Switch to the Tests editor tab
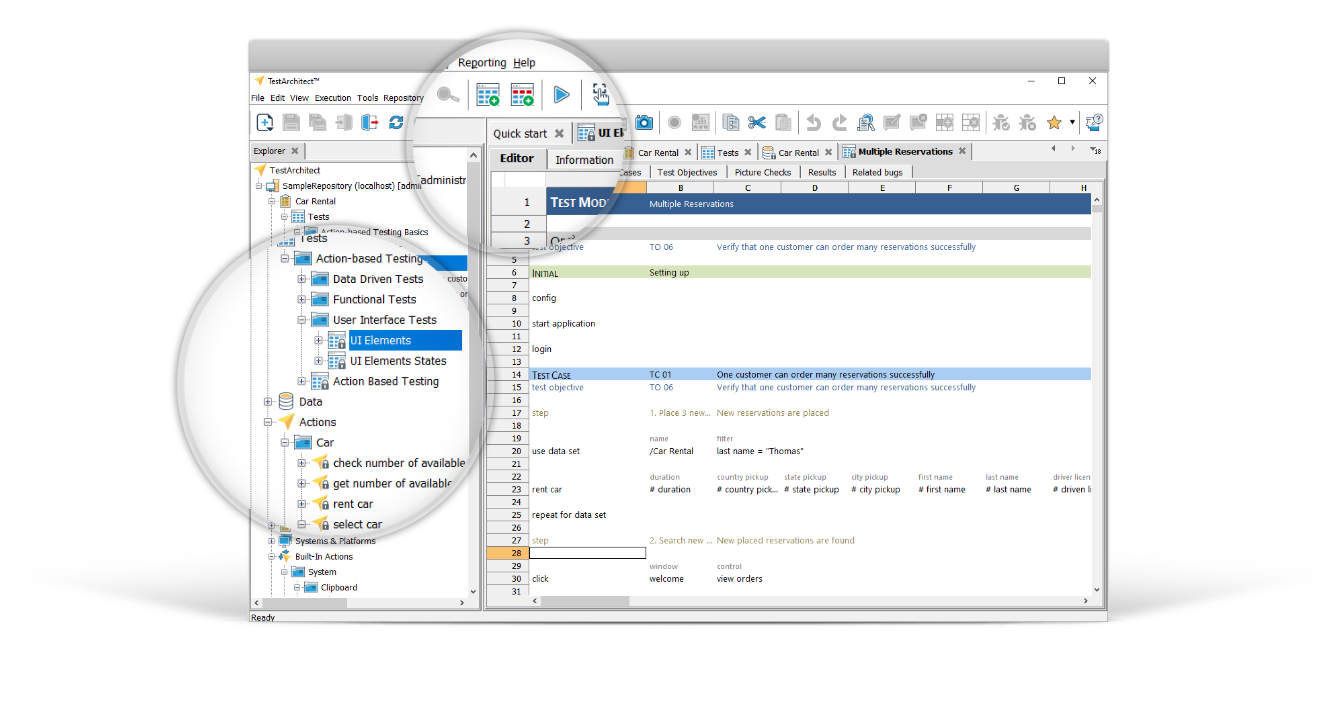This screenshot has height=706, width=1344. 727,152
